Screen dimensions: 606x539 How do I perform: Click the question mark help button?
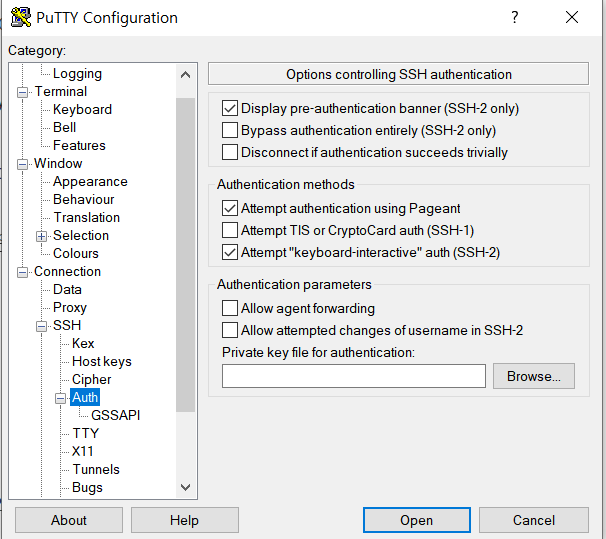coord(514,17)
